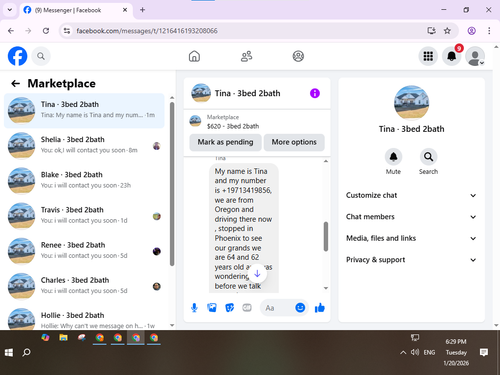Select the Messenger | Facebook browser tab
The height and width of the screenshot is (375, 500).
(x=76, y=10)
